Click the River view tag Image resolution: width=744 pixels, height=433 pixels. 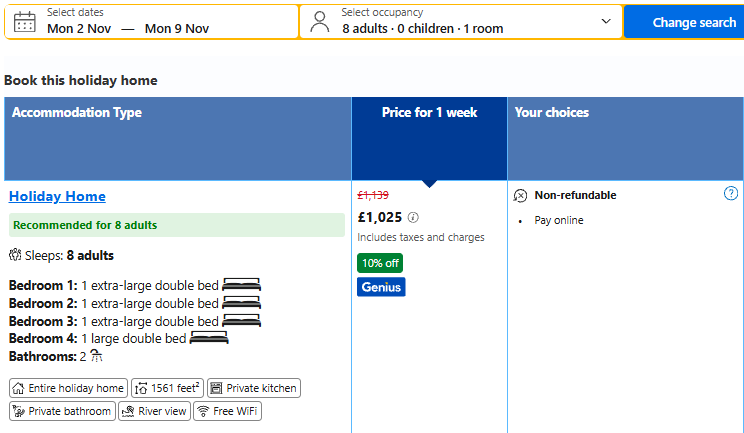coord(155,411)
